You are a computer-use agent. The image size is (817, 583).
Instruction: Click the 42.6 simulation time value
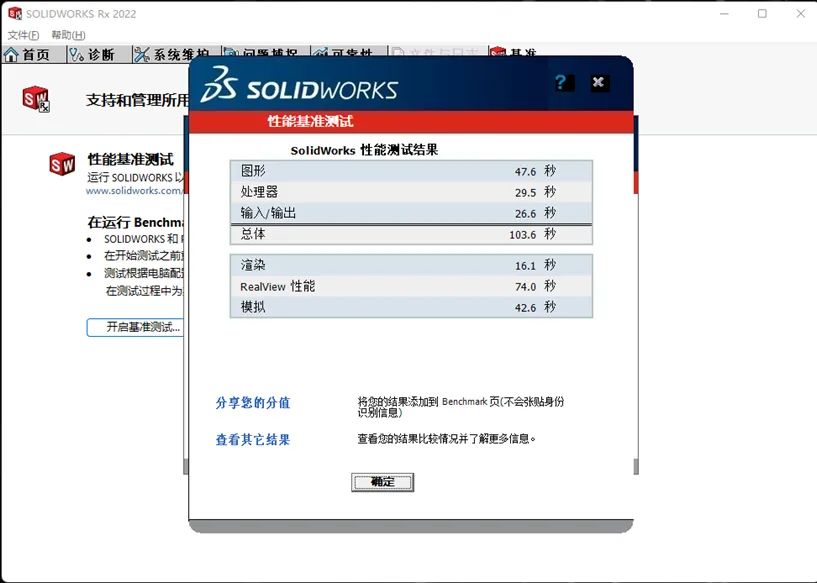[525, 308]
